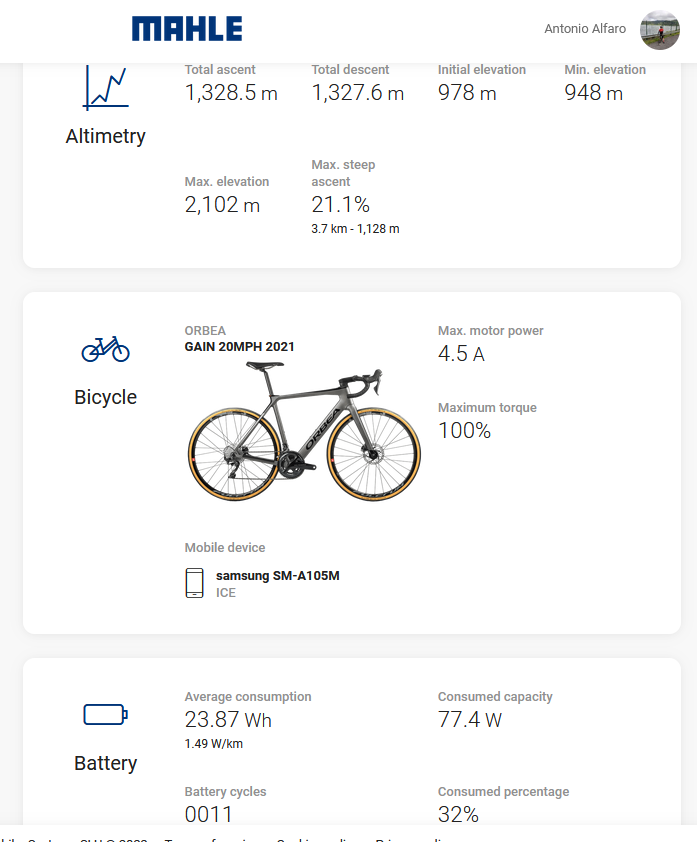Click the Battery section icon
The width and height of the screenshot is (697, 842).
click(105, 714)
